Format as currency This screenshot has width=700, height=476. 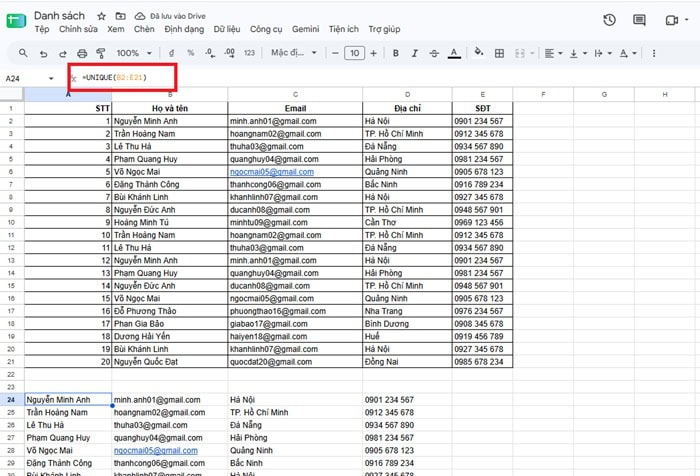[x=171, y=53]
